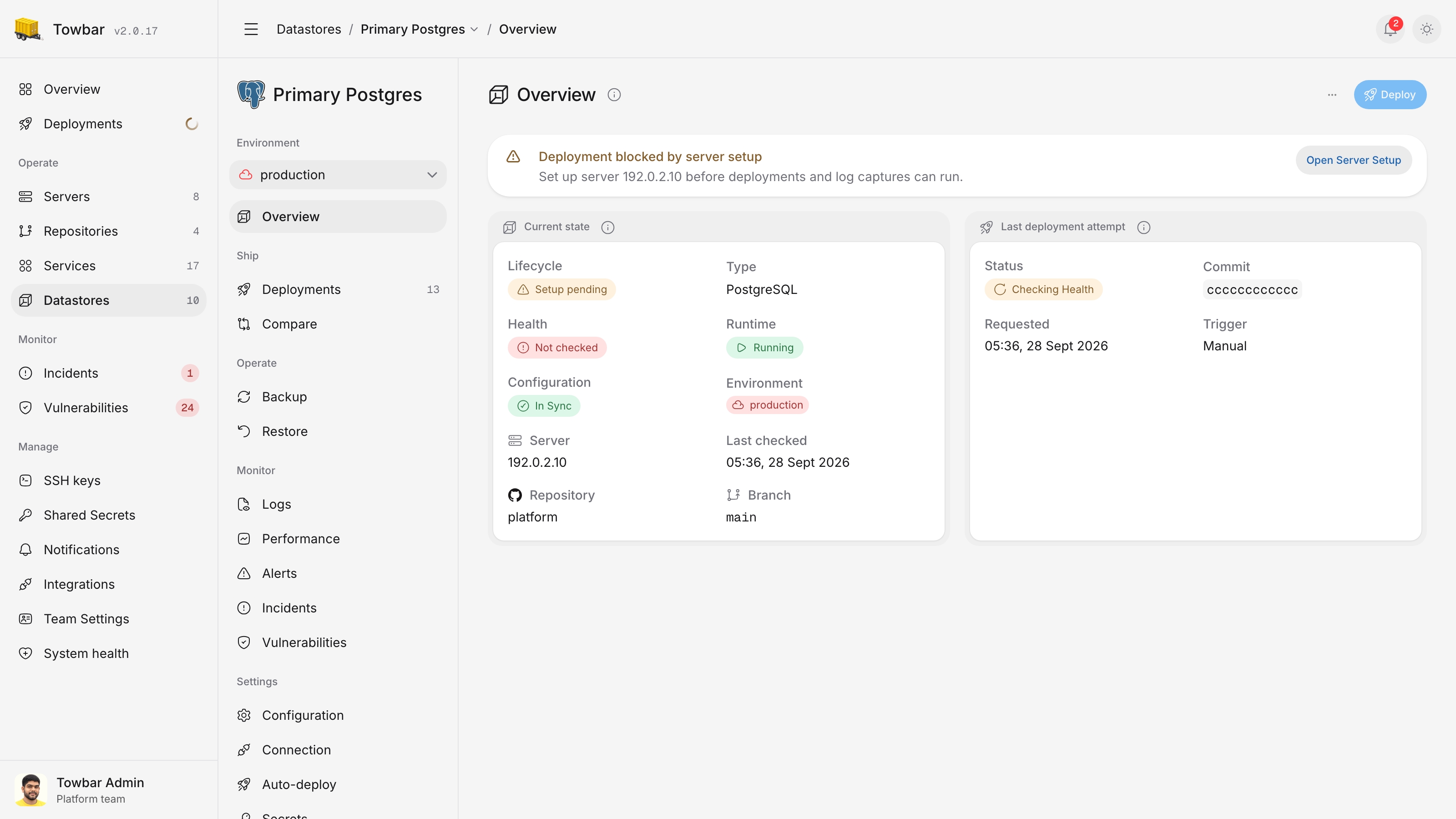Click the info icon beside Last deployment attempt

pyautogui.click(x=1143, y=227)
